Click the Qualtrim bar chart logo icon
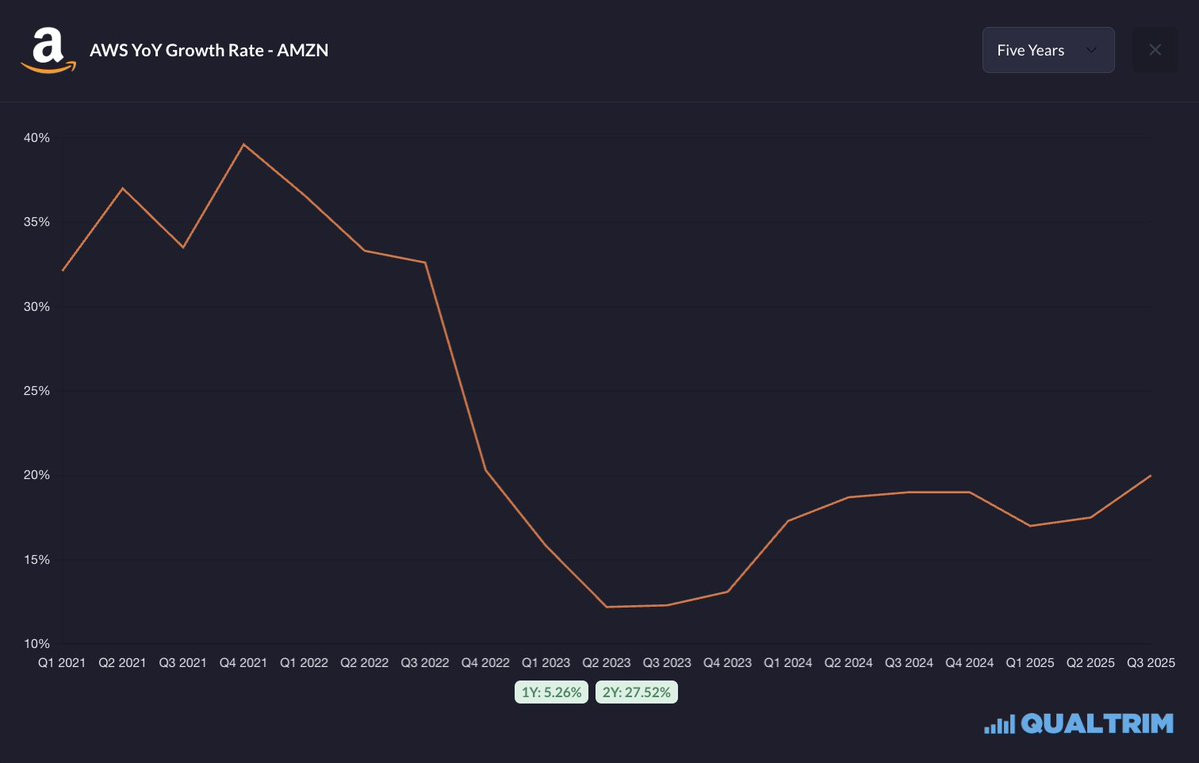Image resolution: width=1199 pixels, height=763 pixels. pos(999,724)
